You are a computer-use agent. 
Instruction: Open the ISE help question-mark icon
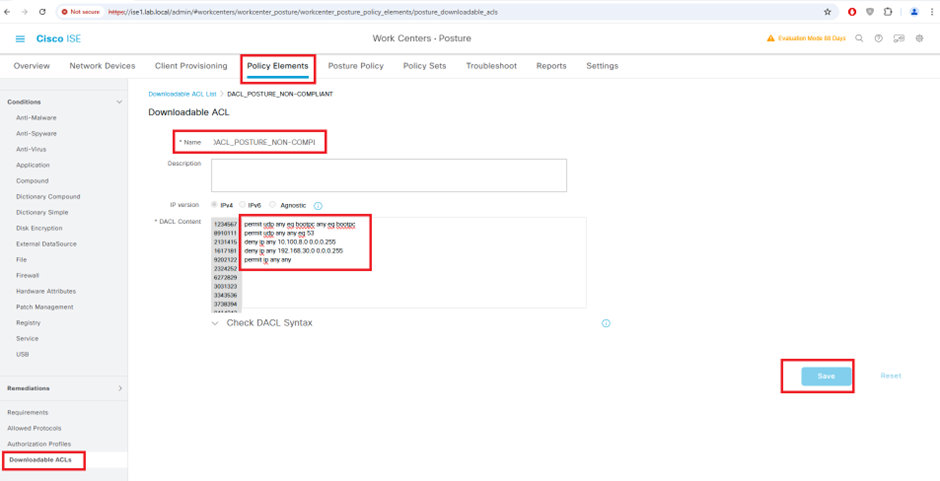pos(878,38)
